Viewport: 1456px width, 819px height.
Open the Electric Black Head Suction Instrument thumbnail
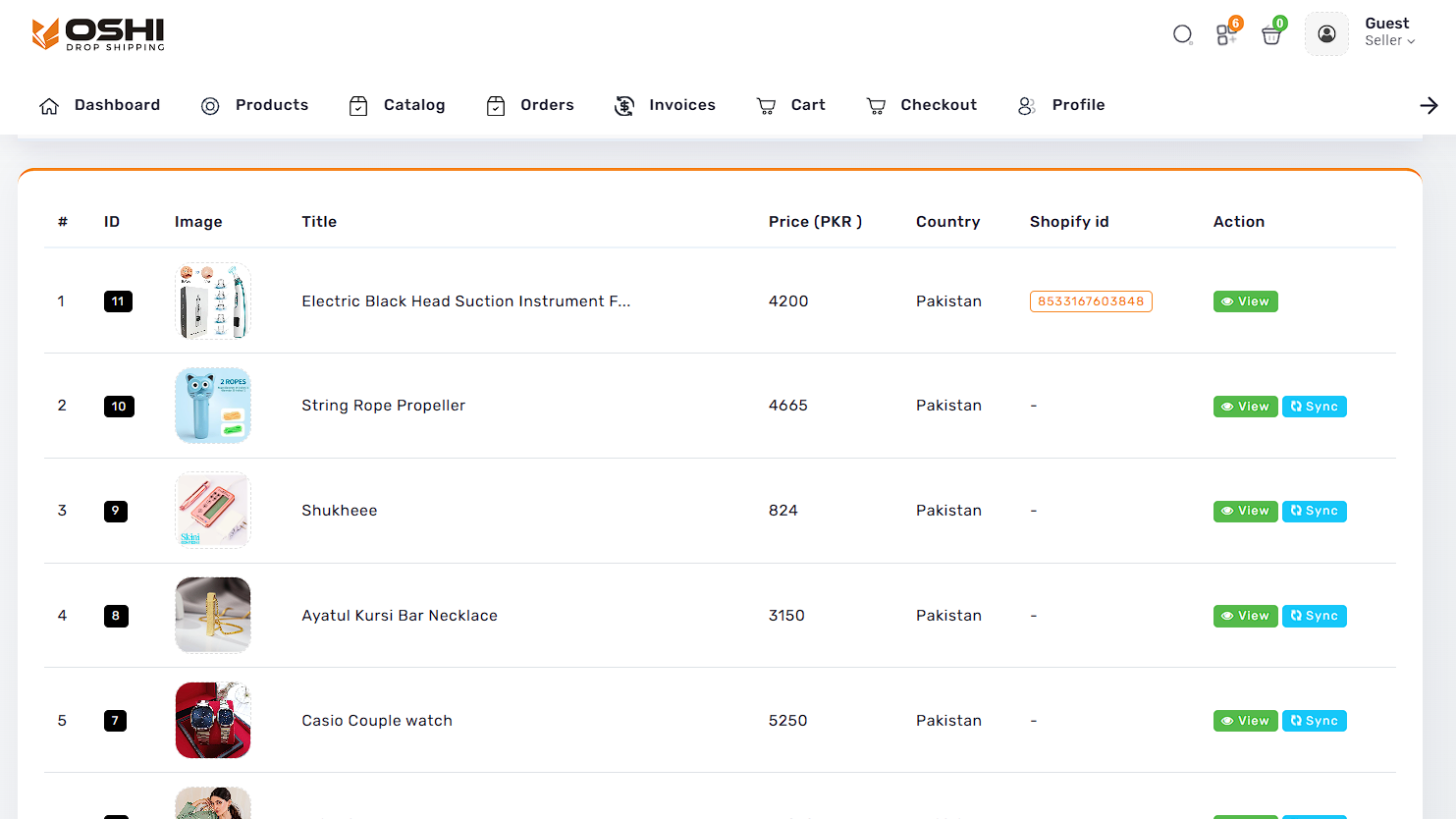click(x=213, y=301)
